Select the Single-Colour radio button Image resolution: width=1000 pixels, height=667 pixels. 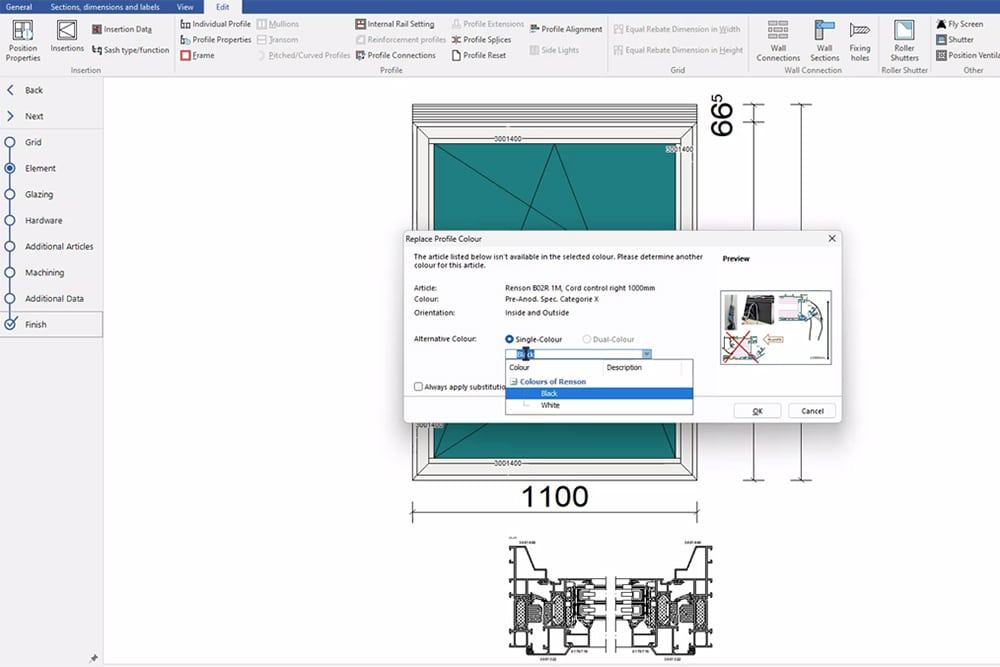click(x=510, y=340)
